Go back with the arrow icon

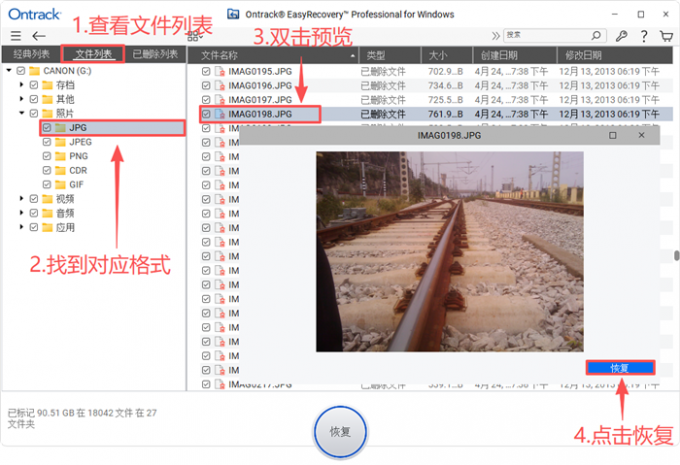39,36
